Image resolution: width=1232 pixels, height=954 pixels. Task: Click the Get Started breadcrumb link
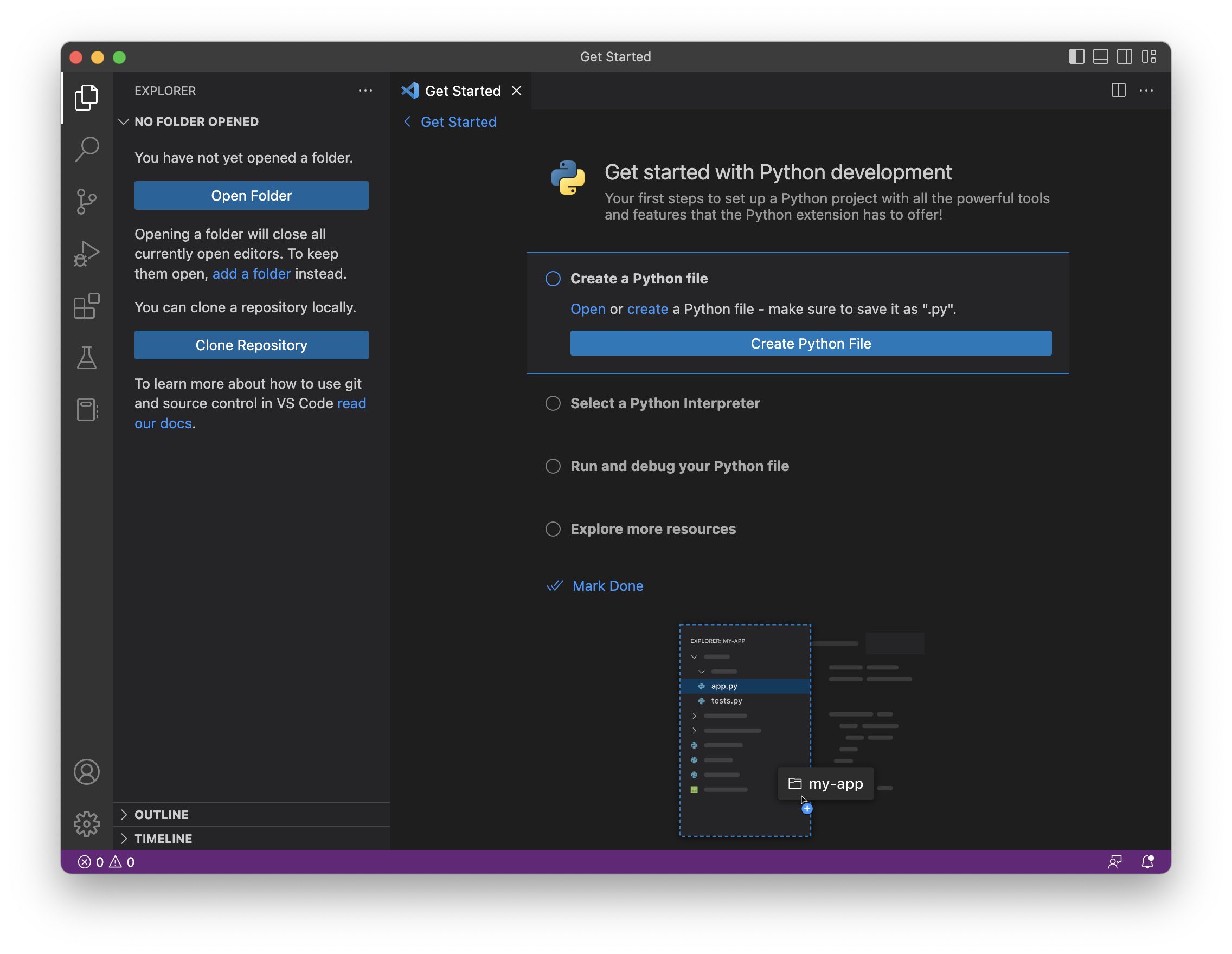coord(458,122)
